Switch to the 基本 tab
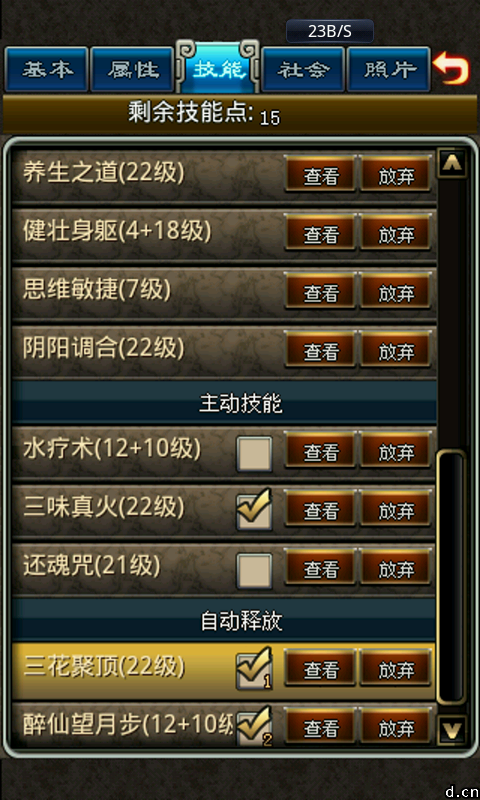Image resolution: width=480 pixels, height=800 pixels. pyautogui.click(x=47, y=69)
